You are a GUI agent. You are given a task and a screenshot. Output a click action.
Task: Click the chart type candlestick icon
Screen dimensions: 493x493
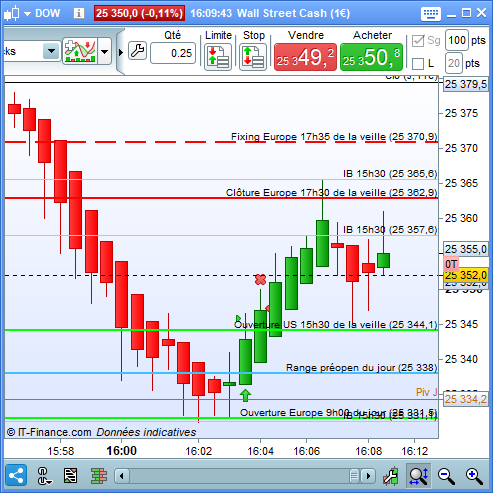pyautogui.click(x=12, y=14)
